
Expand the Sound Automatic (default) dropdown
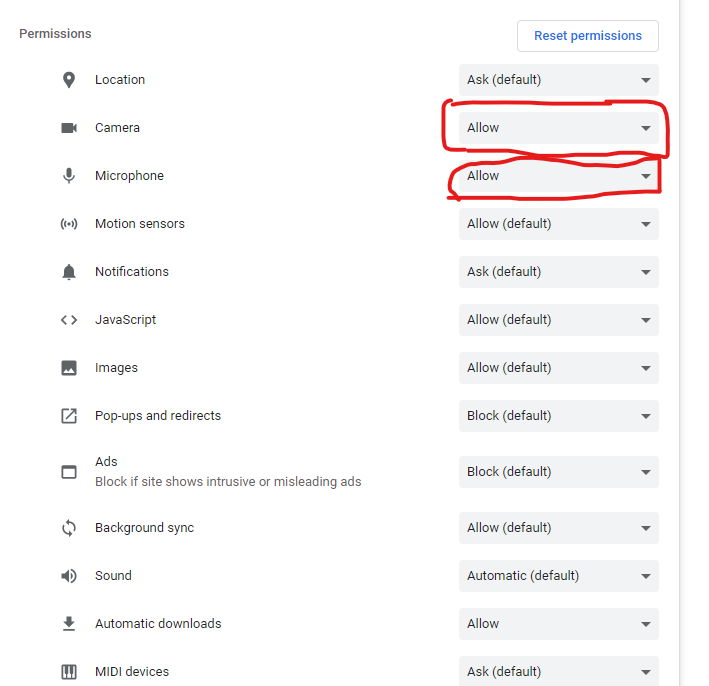point(558,576)
